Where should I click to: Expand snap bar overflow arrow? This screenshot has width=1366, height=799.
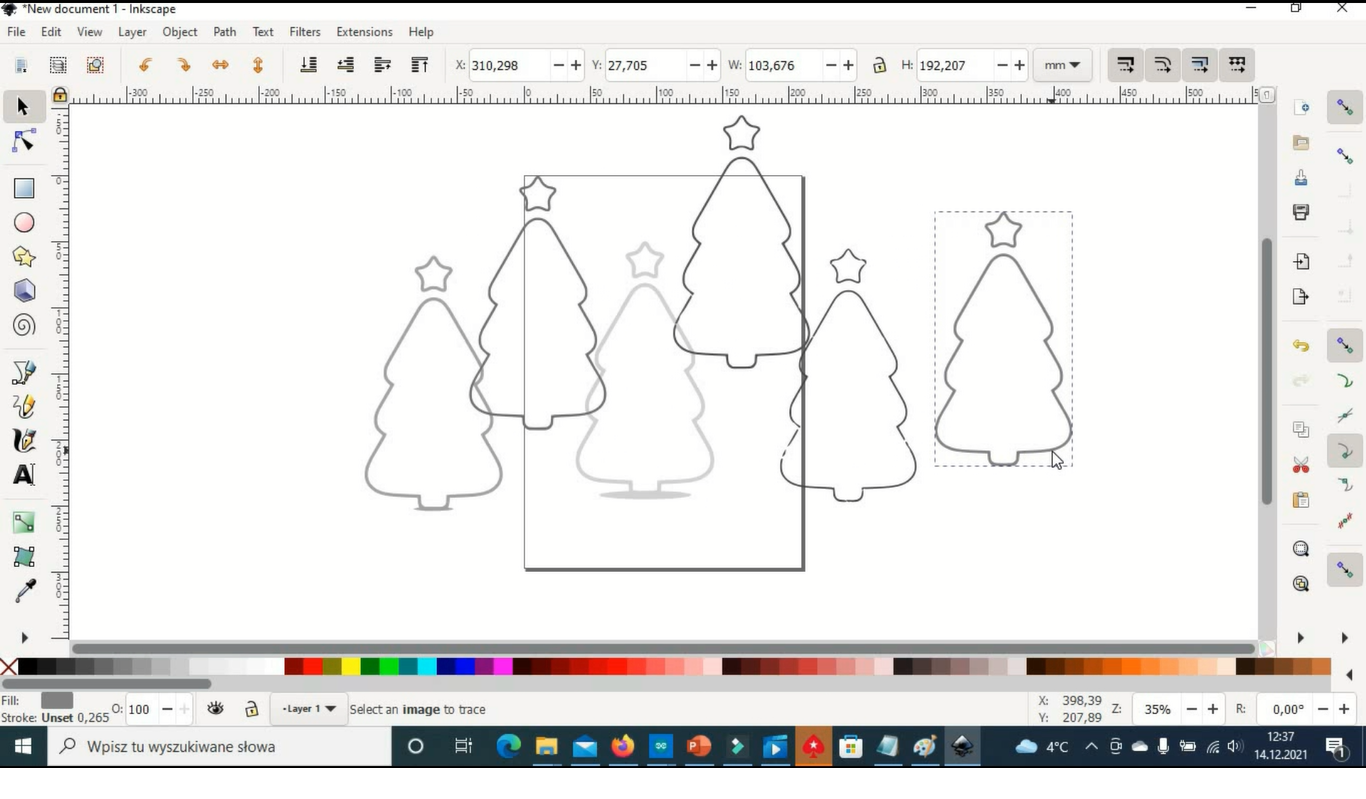pyautogui.click(x=1345, y=637)
